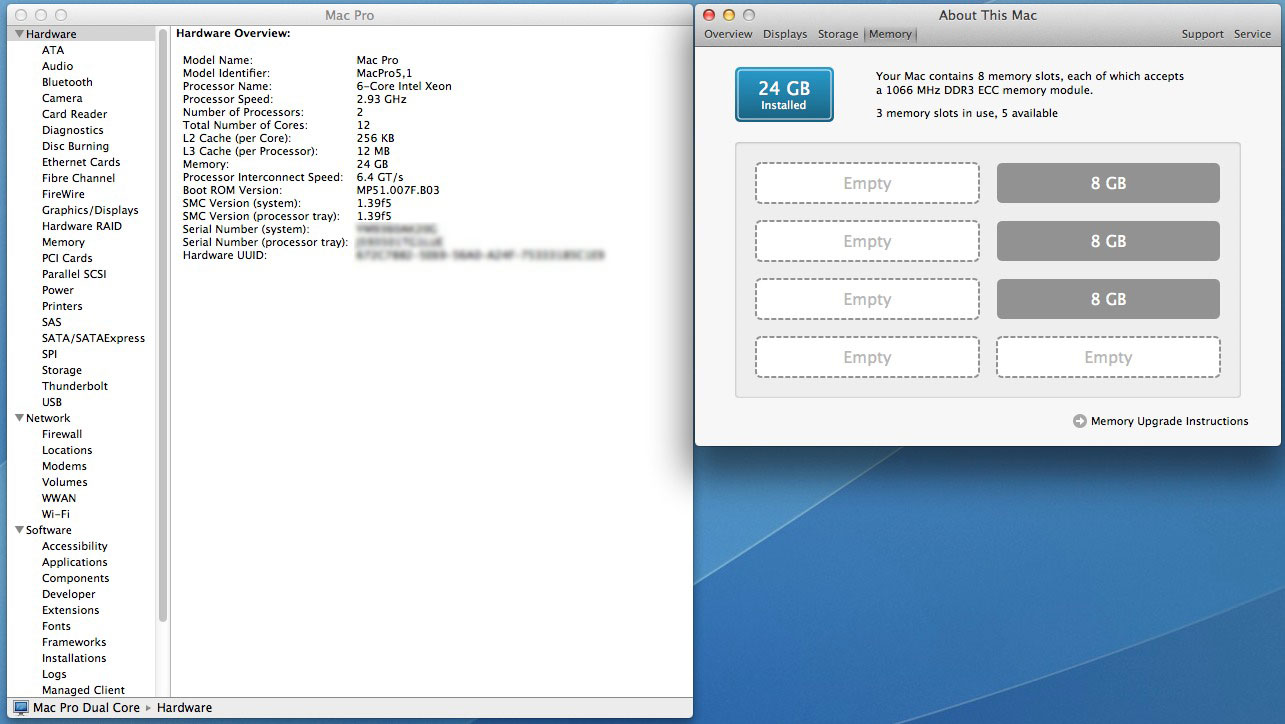Viewport: 1285px width, 724px height.
Task: Select Components under Software
Action: 76,578
